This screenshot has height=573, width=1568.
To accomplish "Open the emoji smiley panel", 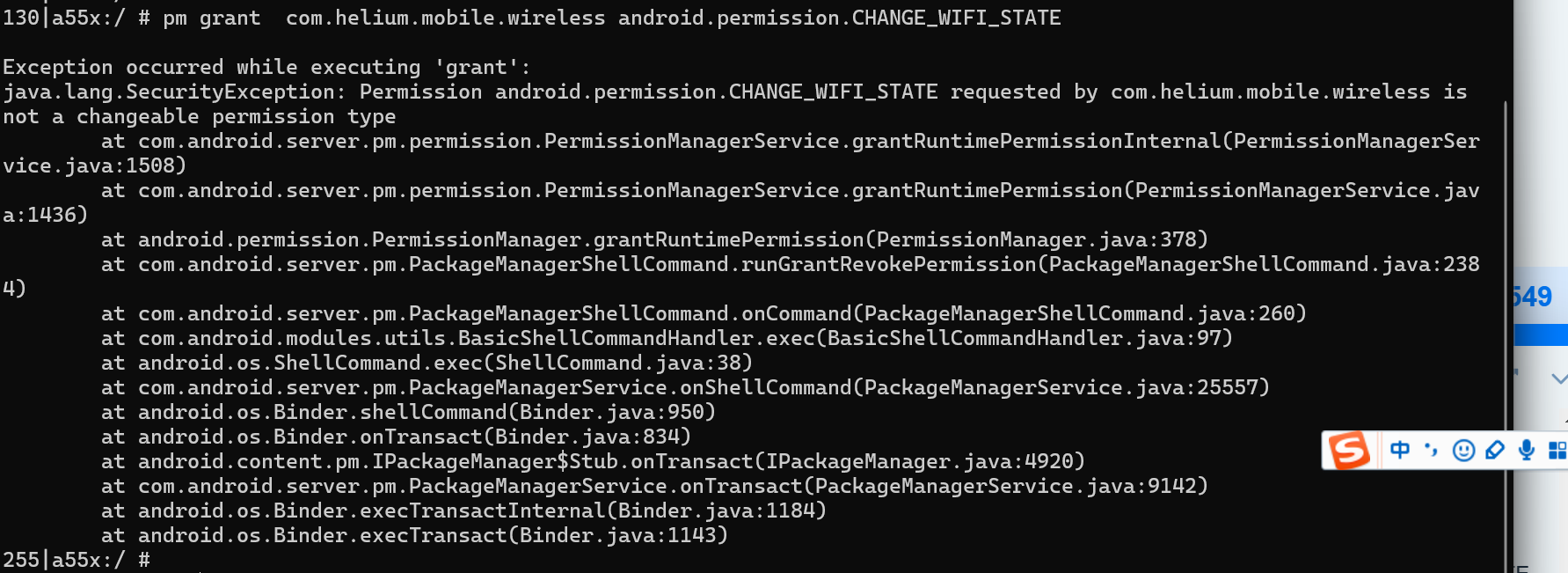I will coord(1463,451).
